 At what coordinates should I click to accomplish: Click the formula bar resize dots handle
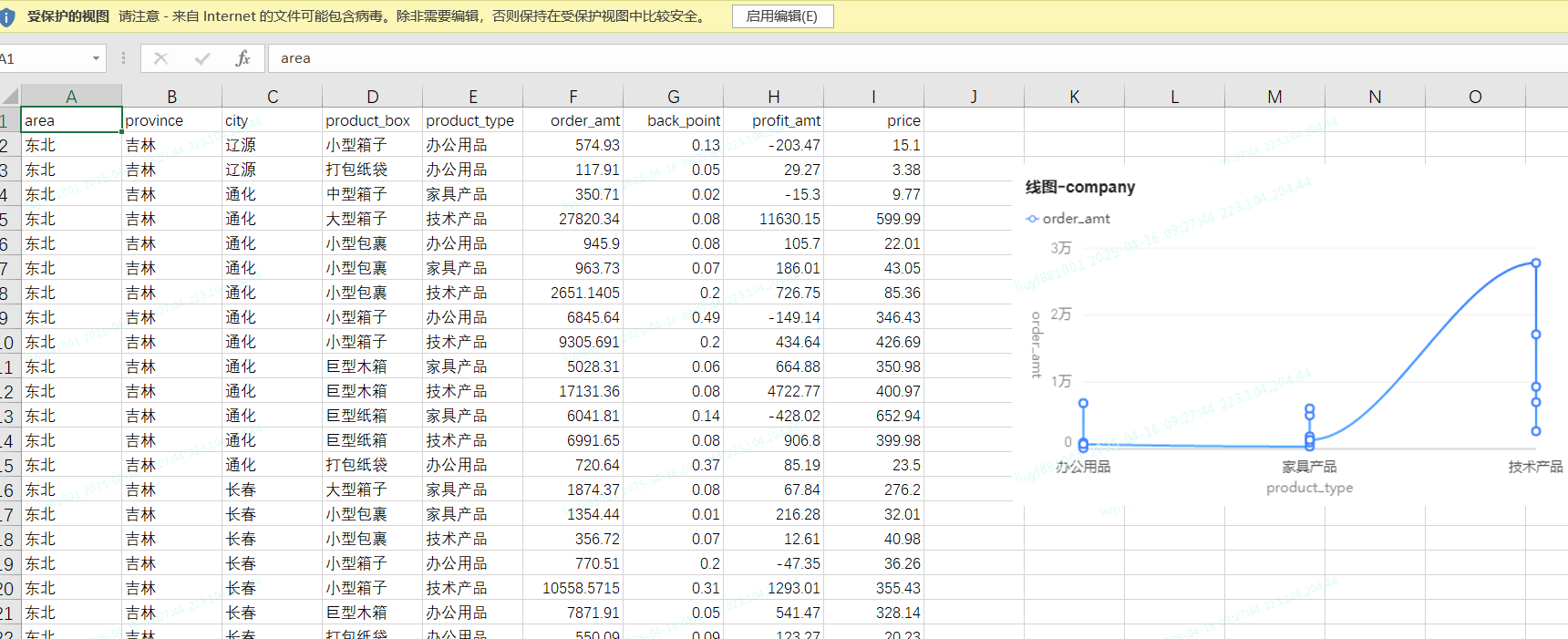coord(123,58)
